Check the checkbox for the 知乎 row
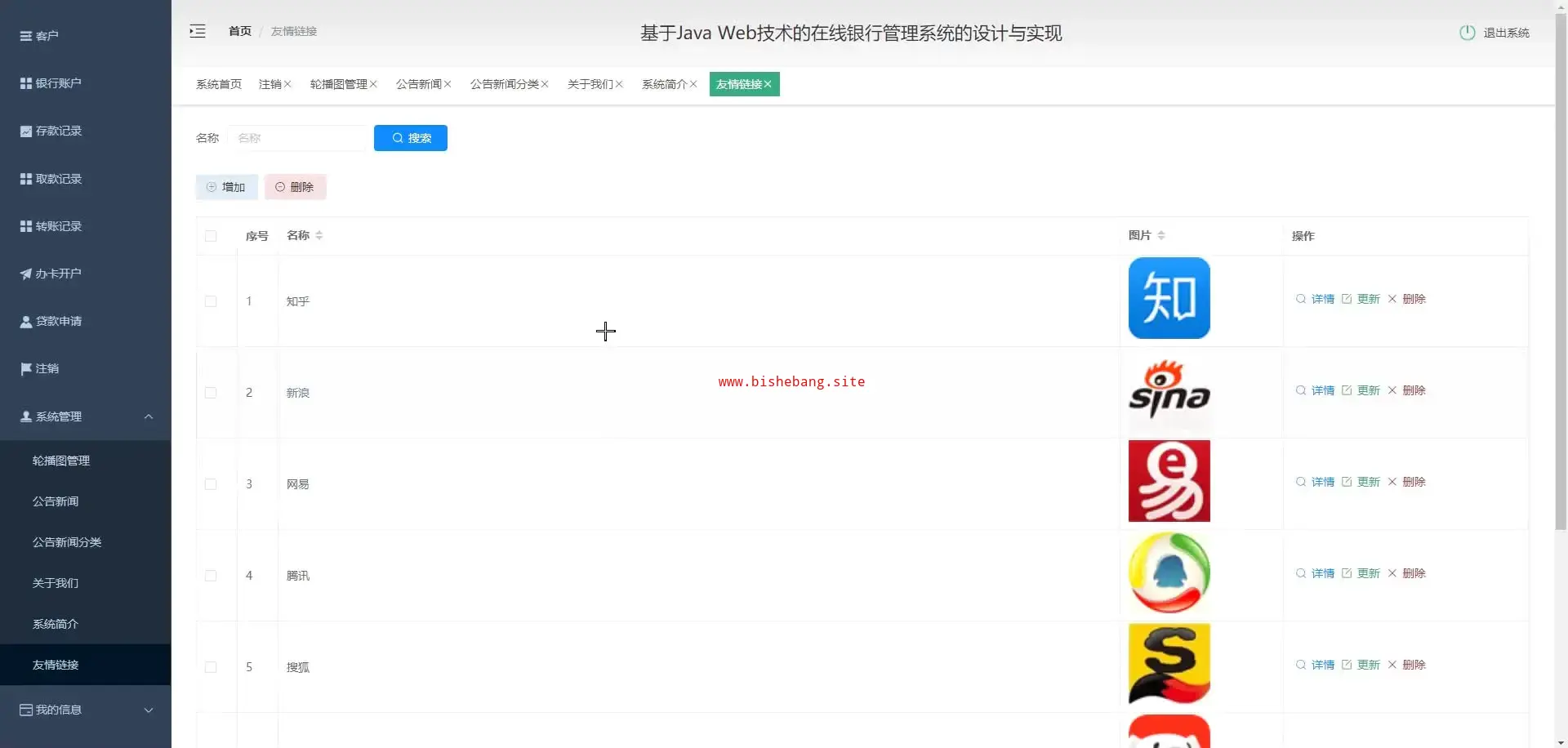 tap(211, 301)
